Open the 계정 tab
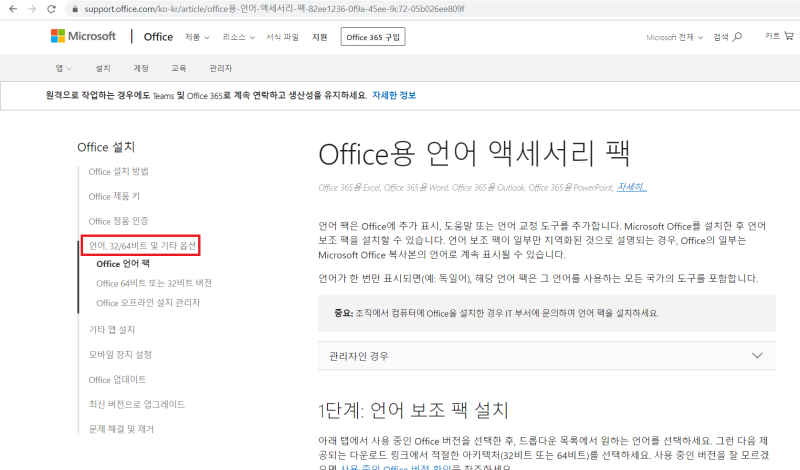The image size is (800, 470). [x=141, y=68]
